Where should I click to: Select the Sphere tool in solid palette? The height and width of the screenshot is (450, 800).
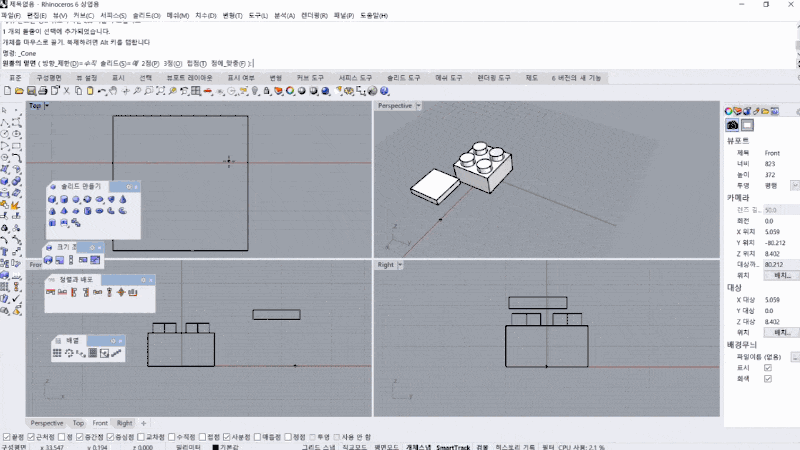[76, 199]
